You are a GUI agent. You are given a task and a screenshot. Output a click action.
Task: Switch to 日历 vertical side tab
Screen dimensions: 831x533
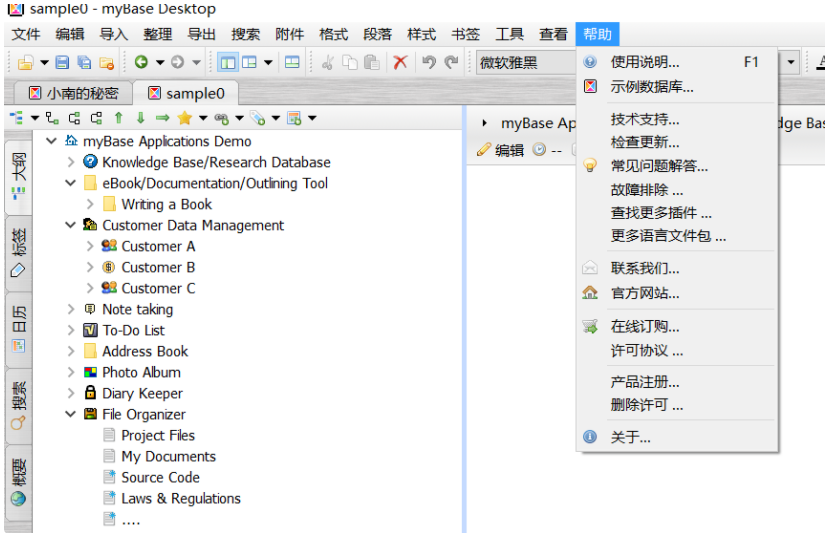(x=19, y=328)
